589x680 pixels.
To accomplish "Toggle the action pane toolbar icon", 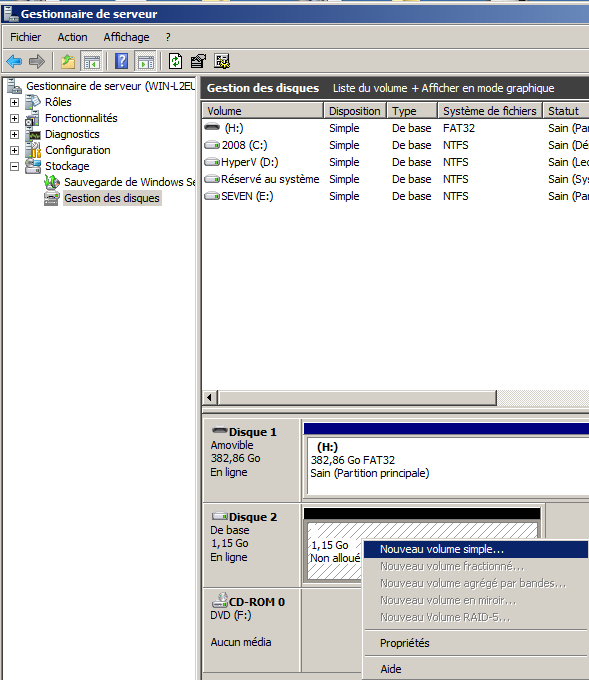I will coord(146,61).
